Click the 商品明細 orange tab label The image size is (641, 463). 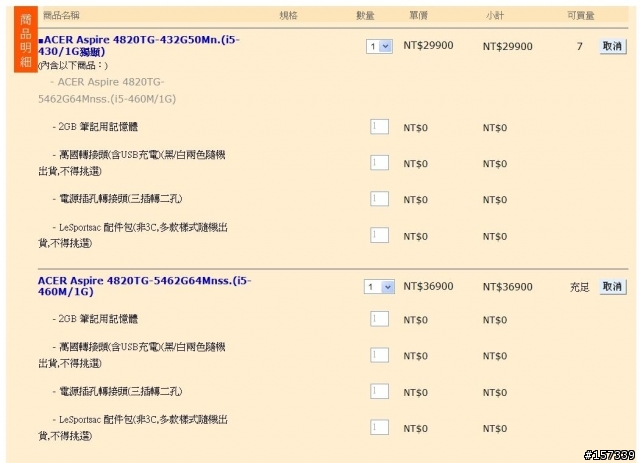pos(26,40)
